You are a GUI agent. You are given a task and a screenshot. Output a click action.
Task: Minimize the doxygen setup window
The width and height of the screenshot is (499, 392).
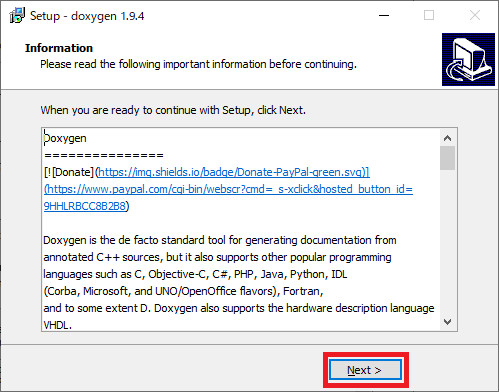pos(384,15)
